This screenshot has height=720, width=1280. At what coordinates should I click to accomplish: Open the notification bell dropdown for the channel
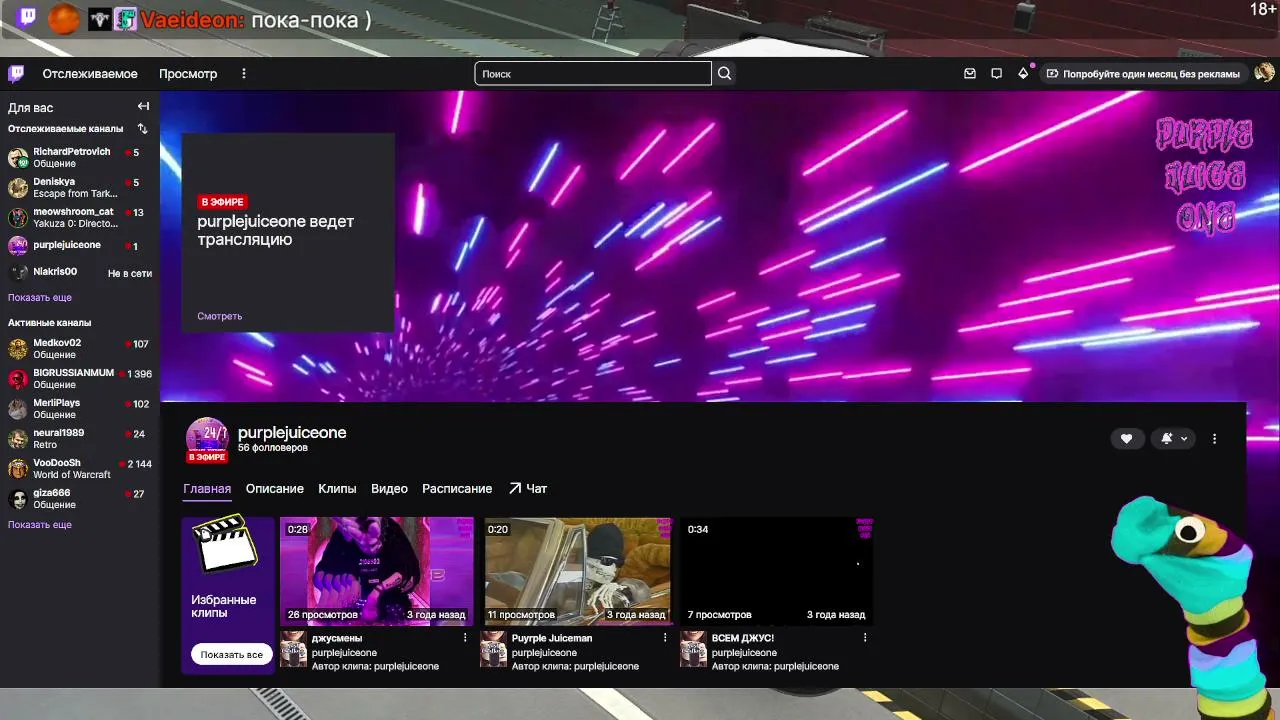[x=1174, y=439]
